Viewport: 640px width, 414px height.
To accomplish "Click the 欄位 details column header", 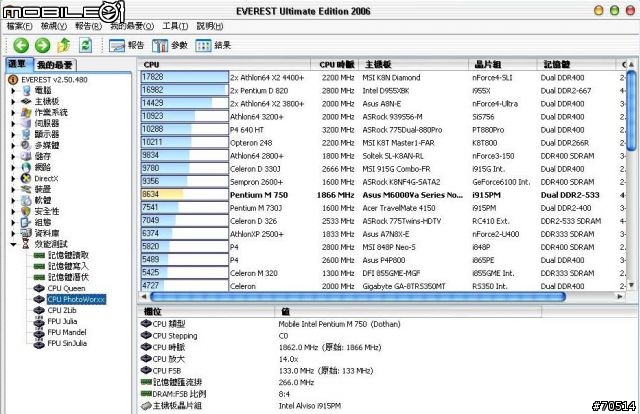I will (206, 312).
